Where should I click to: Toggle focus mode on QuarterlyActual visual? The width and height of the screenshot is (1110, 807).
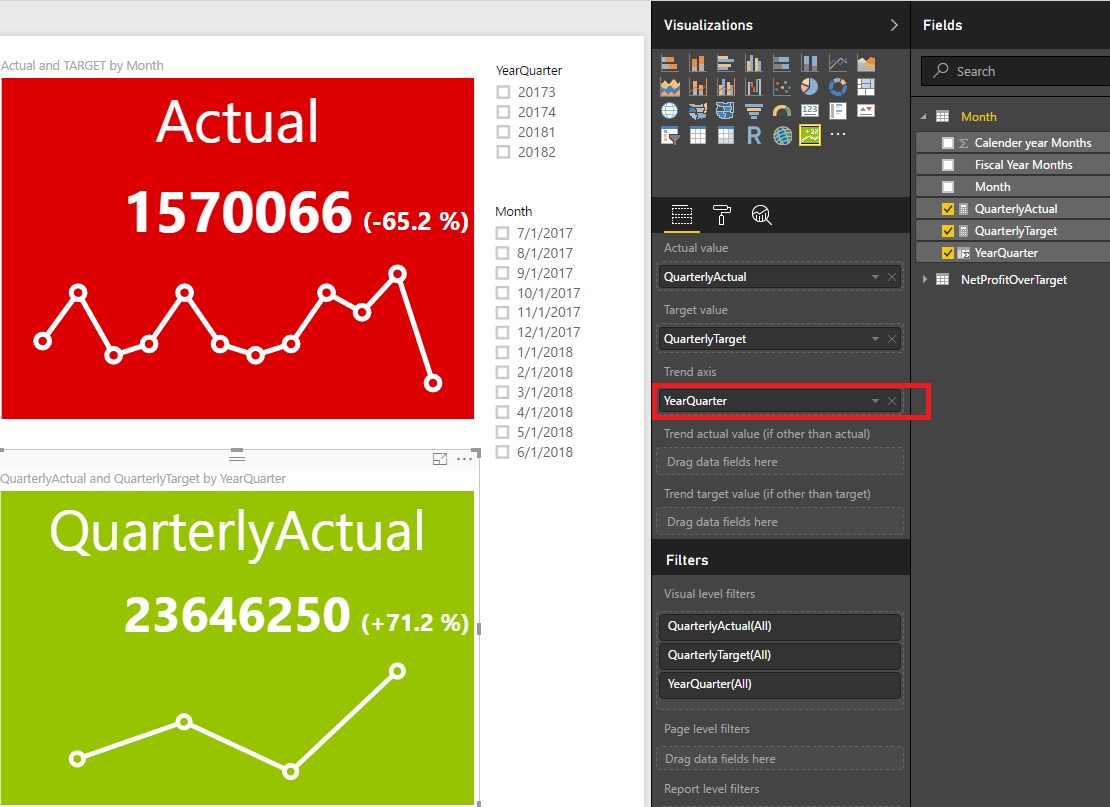tap(440, 459)
